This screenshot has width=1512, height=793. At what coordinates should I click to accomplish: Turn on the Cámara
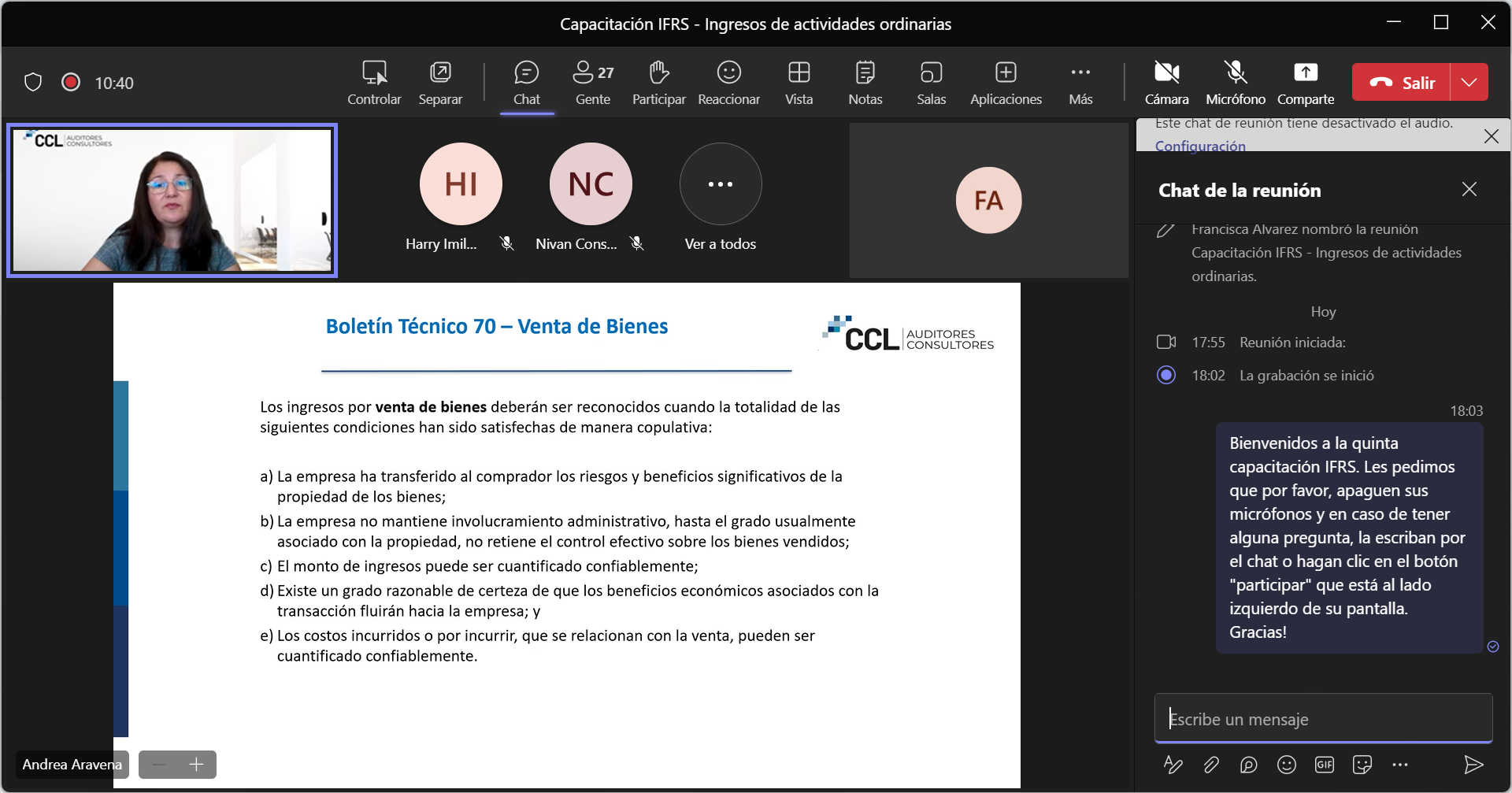(x=1166, y=83)
